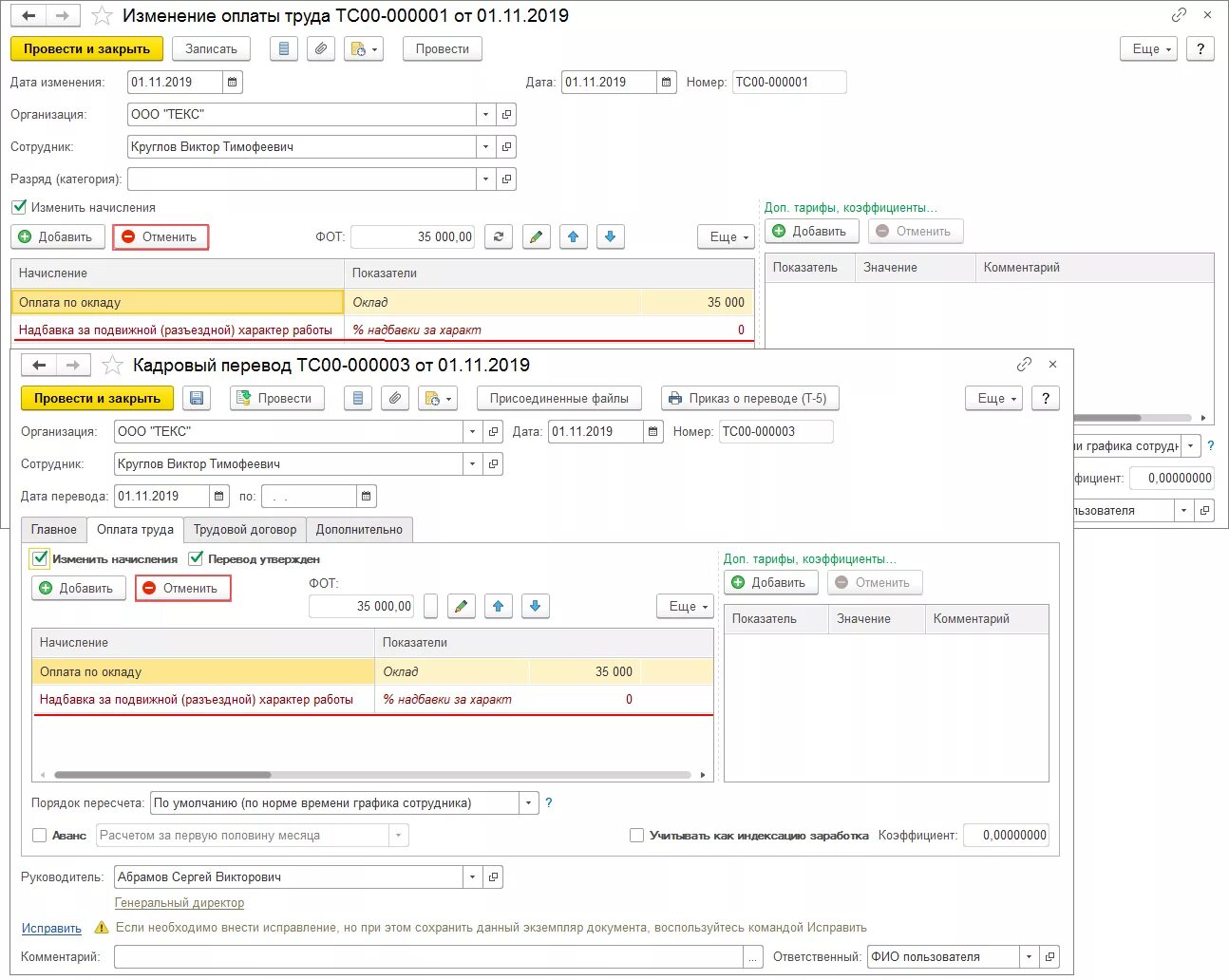Open Еще menu above accruals table in Кадровый перевод
The width and height of the screenshot is (1229, 980).
(x=685, y=606)
